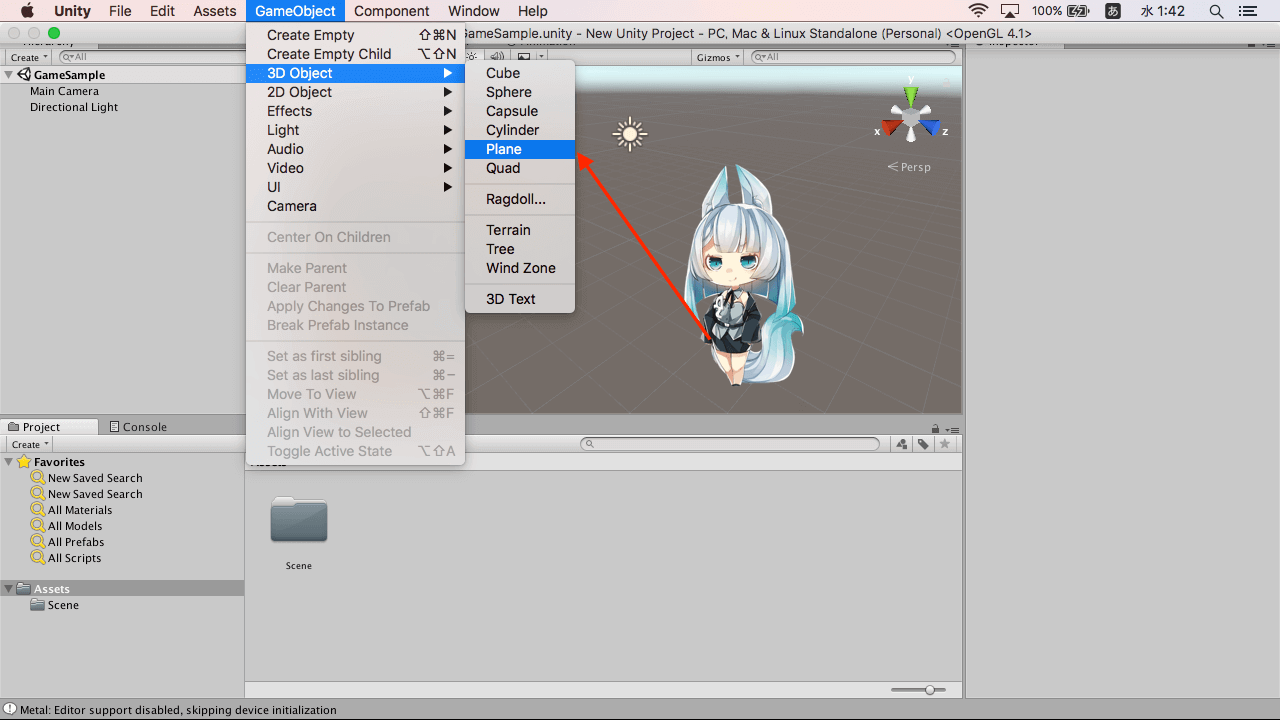The width and height of the screenshot is (1280, 720).
Task: Select Plane from the 3D Object submenu
Action: tap(519, 149)
